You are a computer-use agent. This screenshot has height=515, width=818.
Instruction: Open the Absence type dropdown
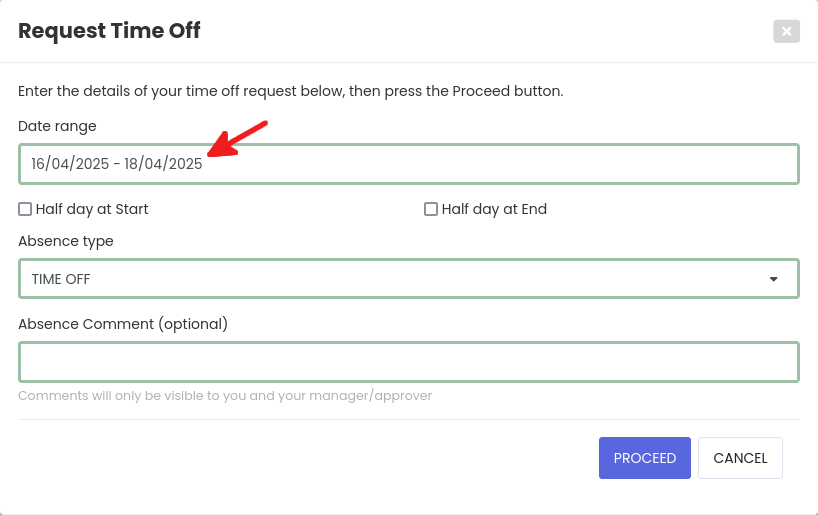pyautogui.click(x=408, y=279)
